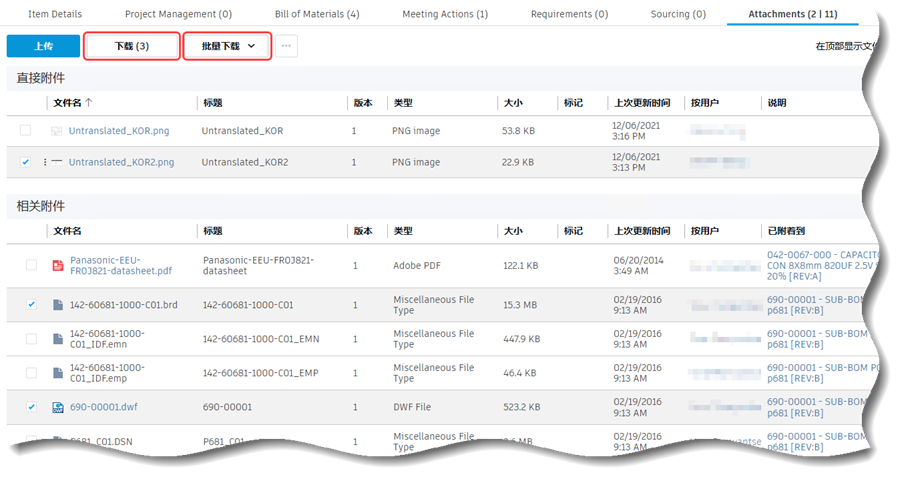Click the Untranslated_KOR2.png thumbnail icon

[x=56, y=162]
